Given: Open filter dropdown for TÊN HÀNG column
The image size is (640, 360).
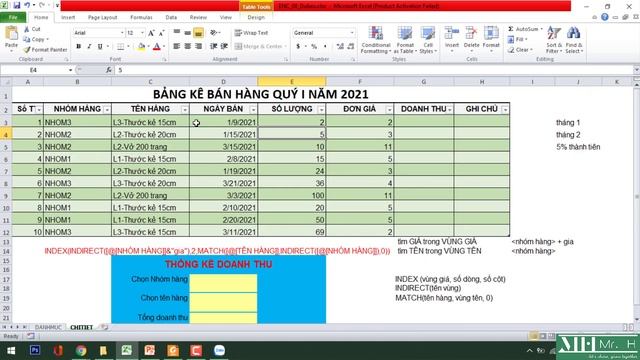Looking at the screenshot, I should tap(185, 109).
